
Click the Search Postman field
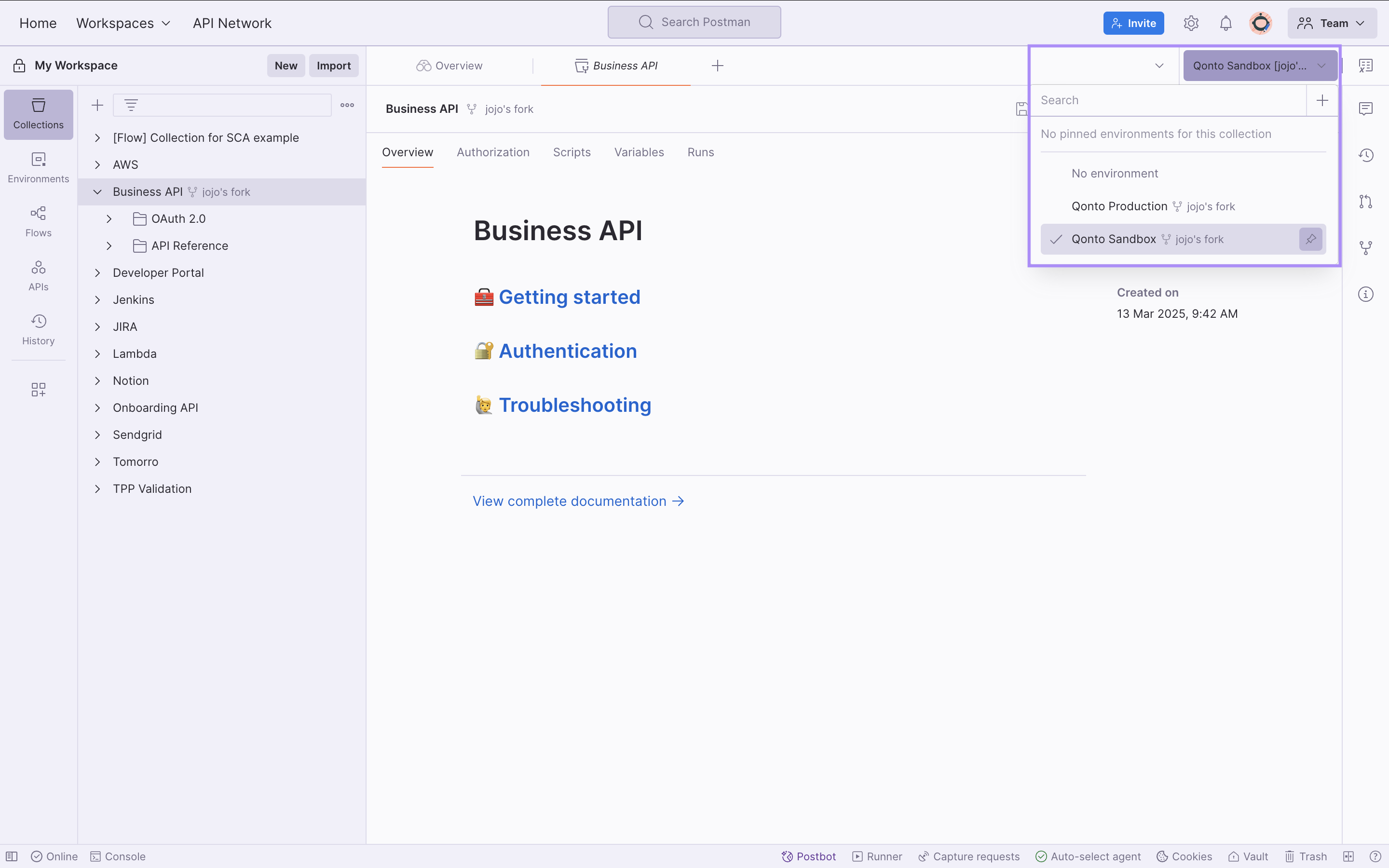[x=694, y=22]
